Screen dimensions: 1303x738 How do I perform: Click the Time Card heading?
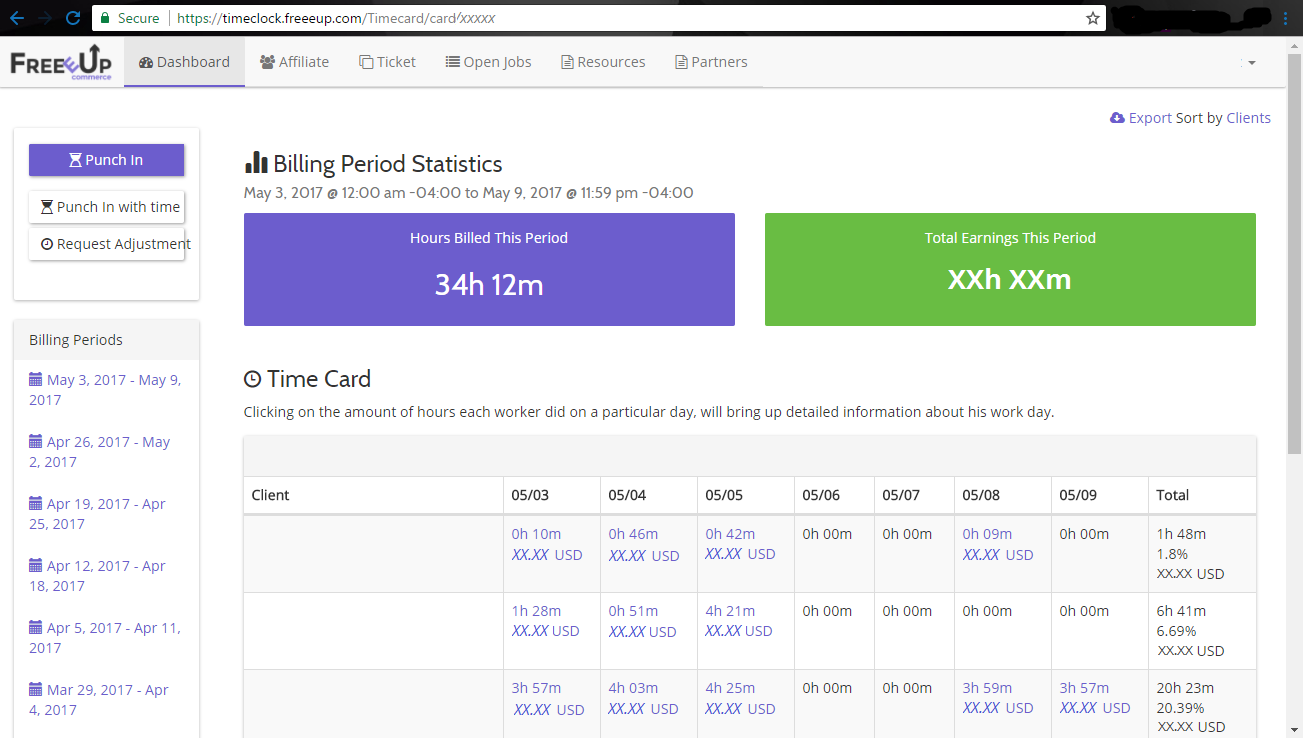point(308,379)
